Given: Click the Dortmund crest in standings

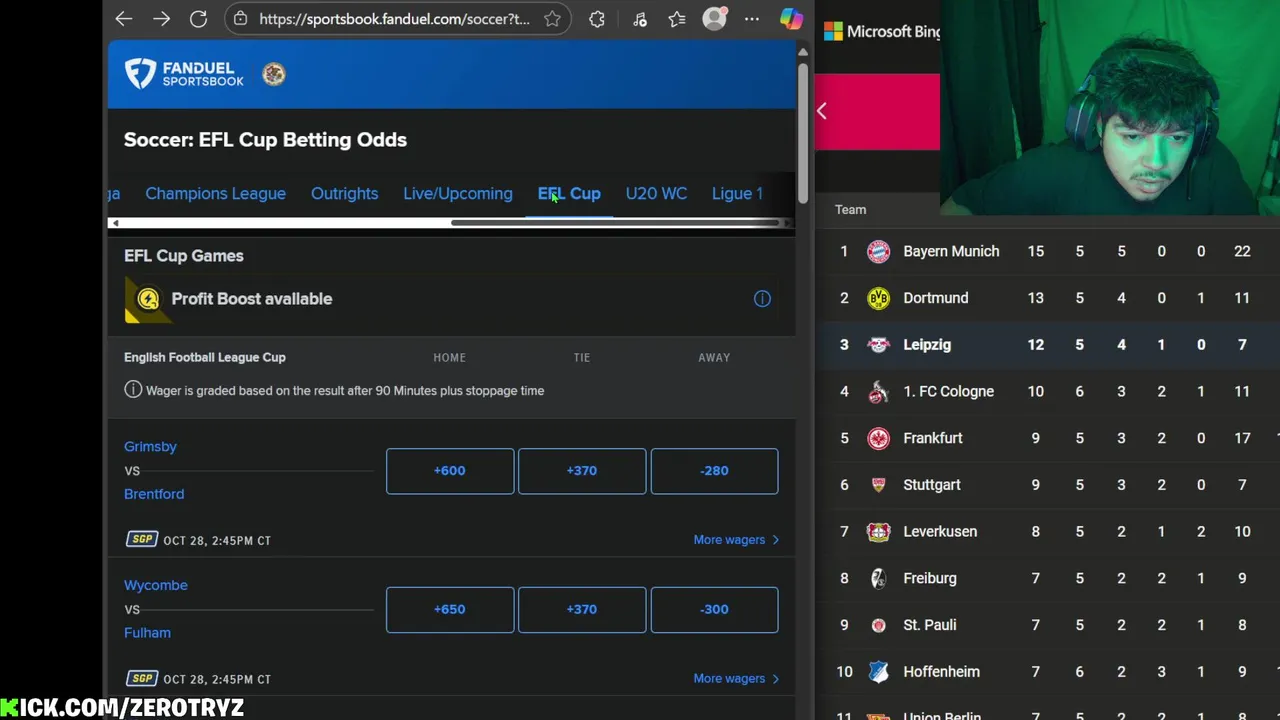Looking at the screenshot, I should pyautogui.click(x=878, y=298).
